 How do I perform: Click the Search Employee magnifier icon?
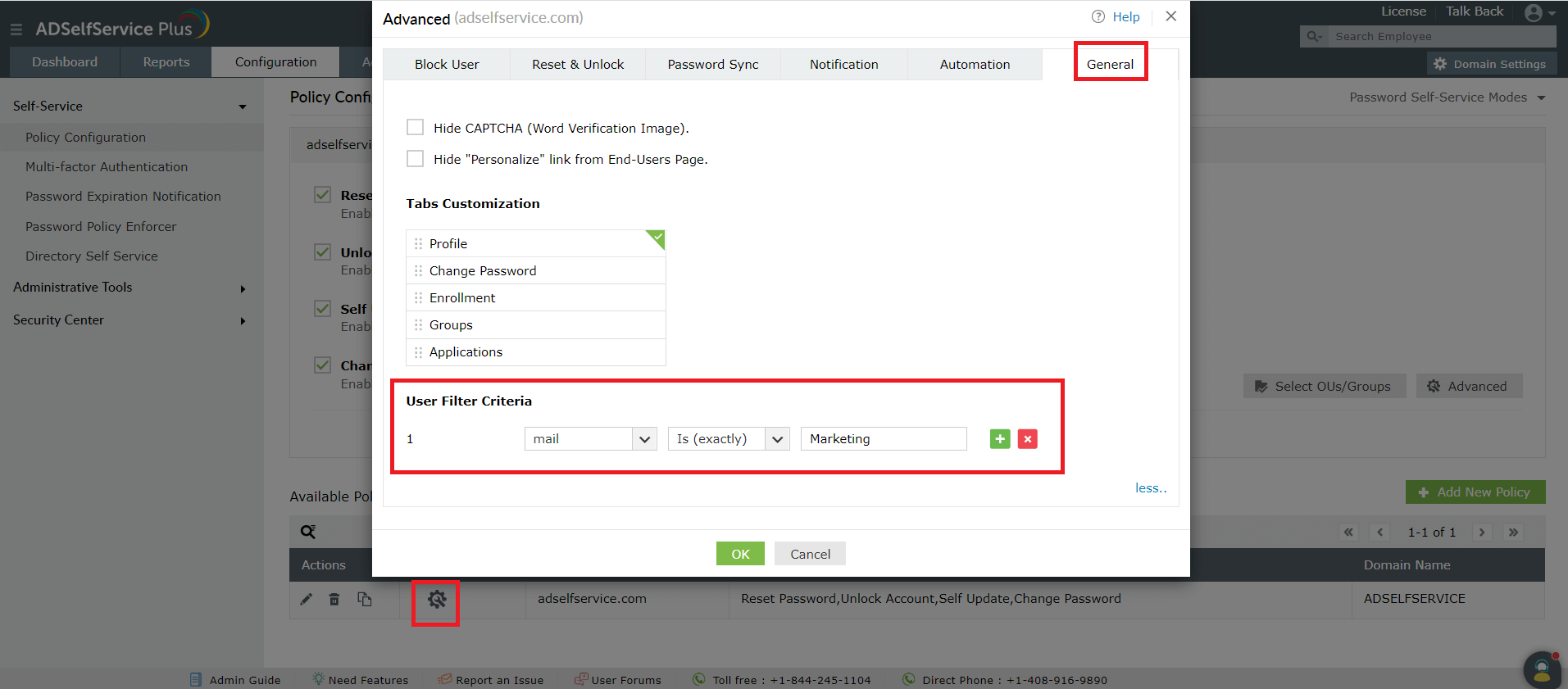[1315, 37]
